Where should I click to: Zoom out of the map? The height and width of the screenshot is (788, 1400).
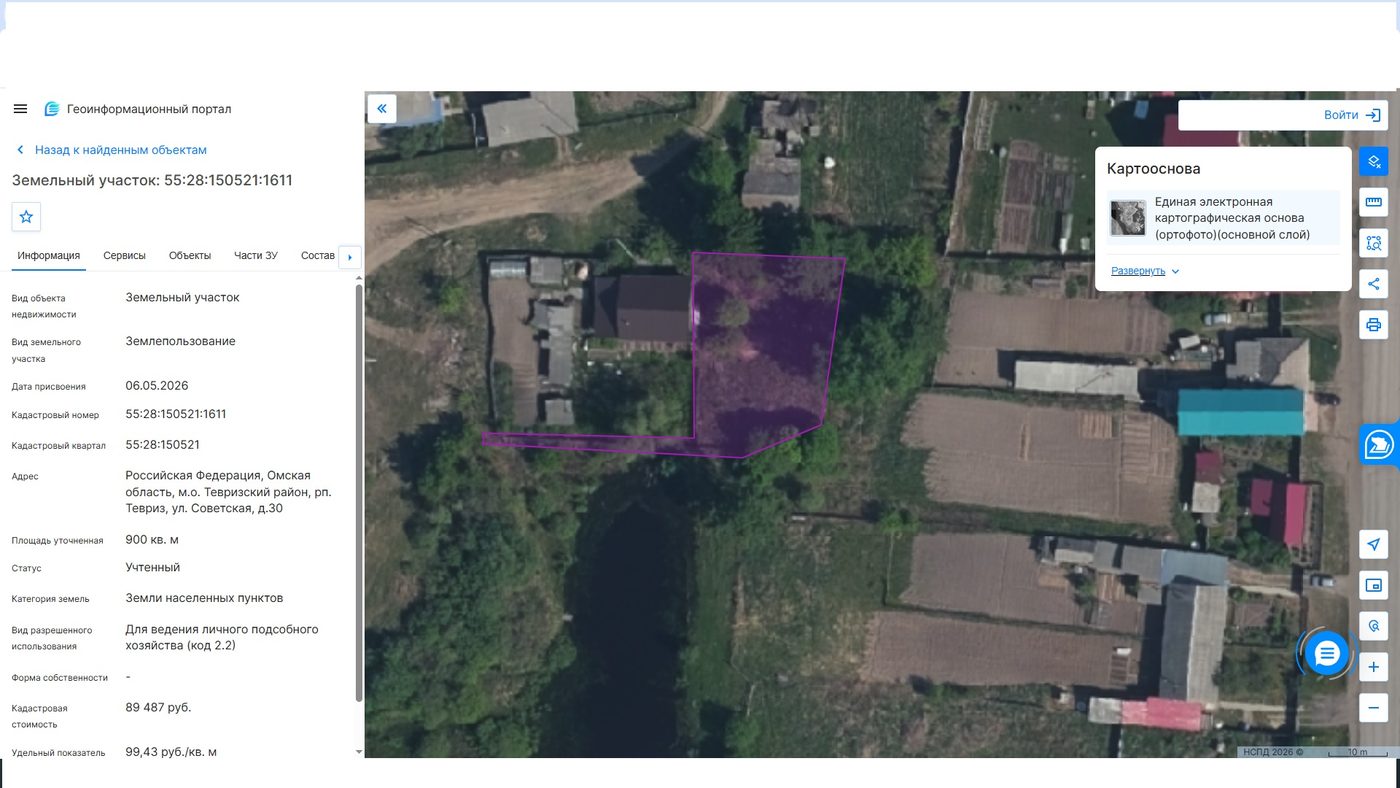pos(1374,708)
